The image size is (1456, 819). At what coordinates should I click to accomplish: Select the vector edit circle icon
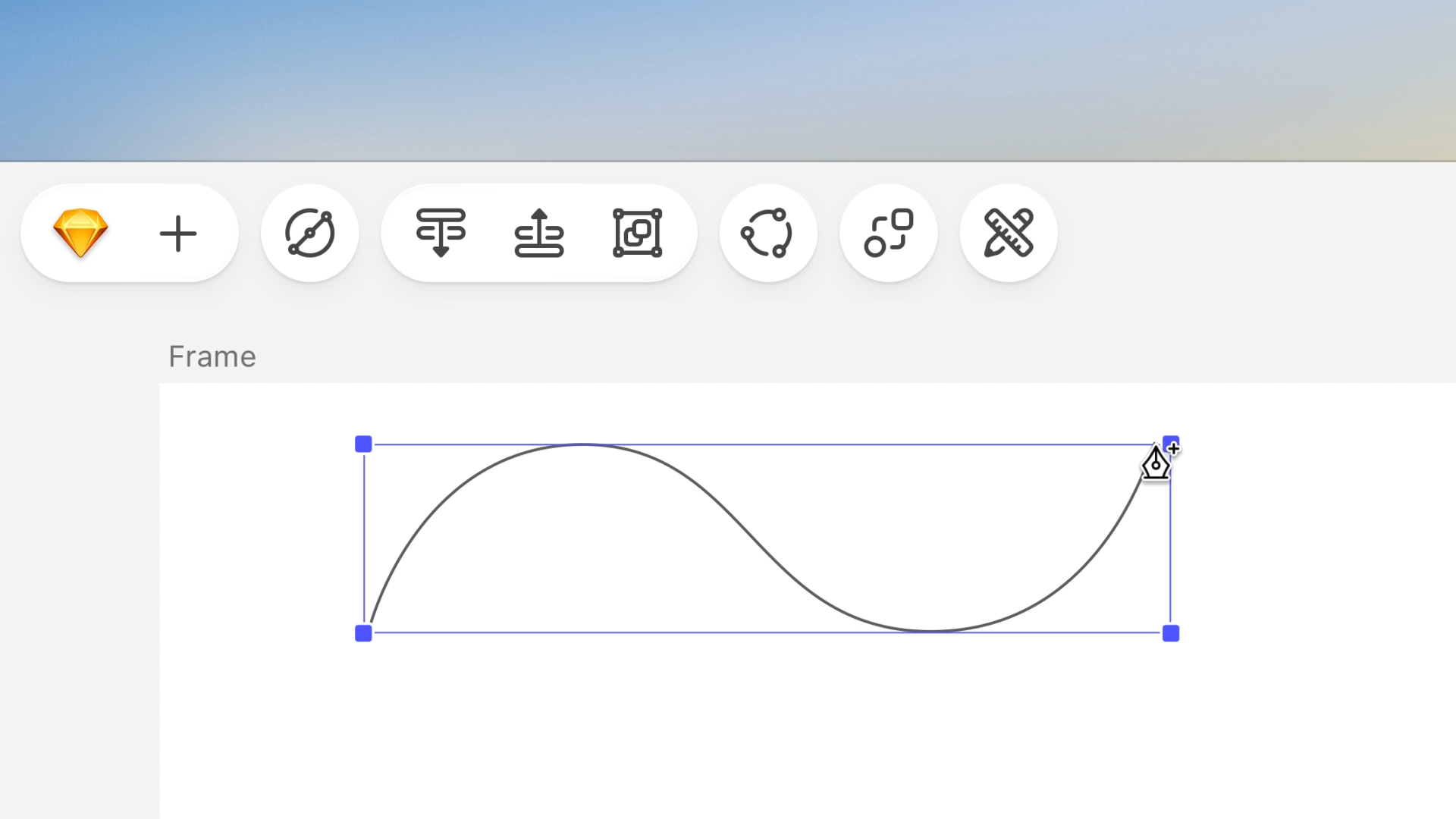coord(309,233)
